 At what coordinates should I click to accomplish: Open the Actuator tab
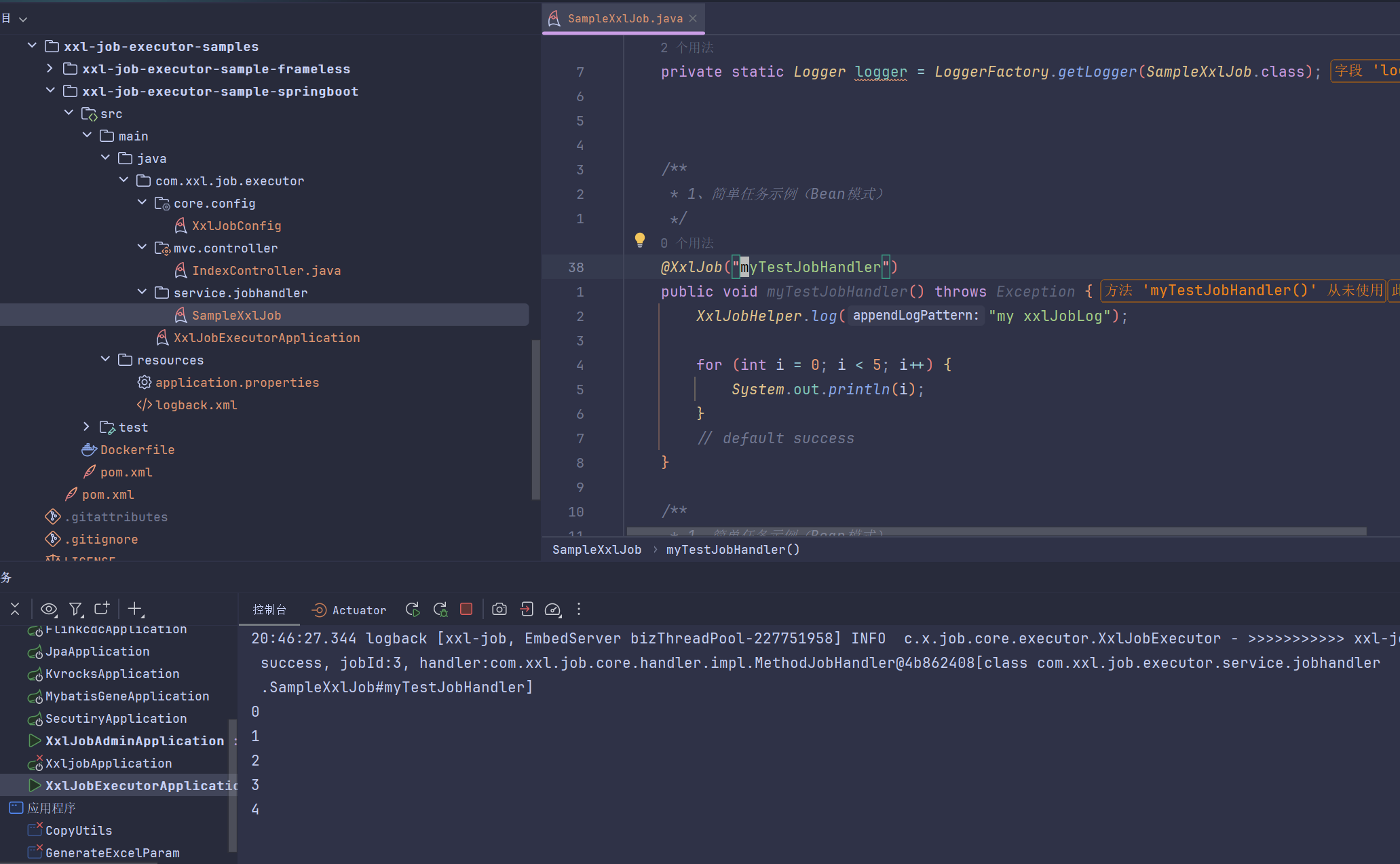pyautogui.click(x=349, y=609)
